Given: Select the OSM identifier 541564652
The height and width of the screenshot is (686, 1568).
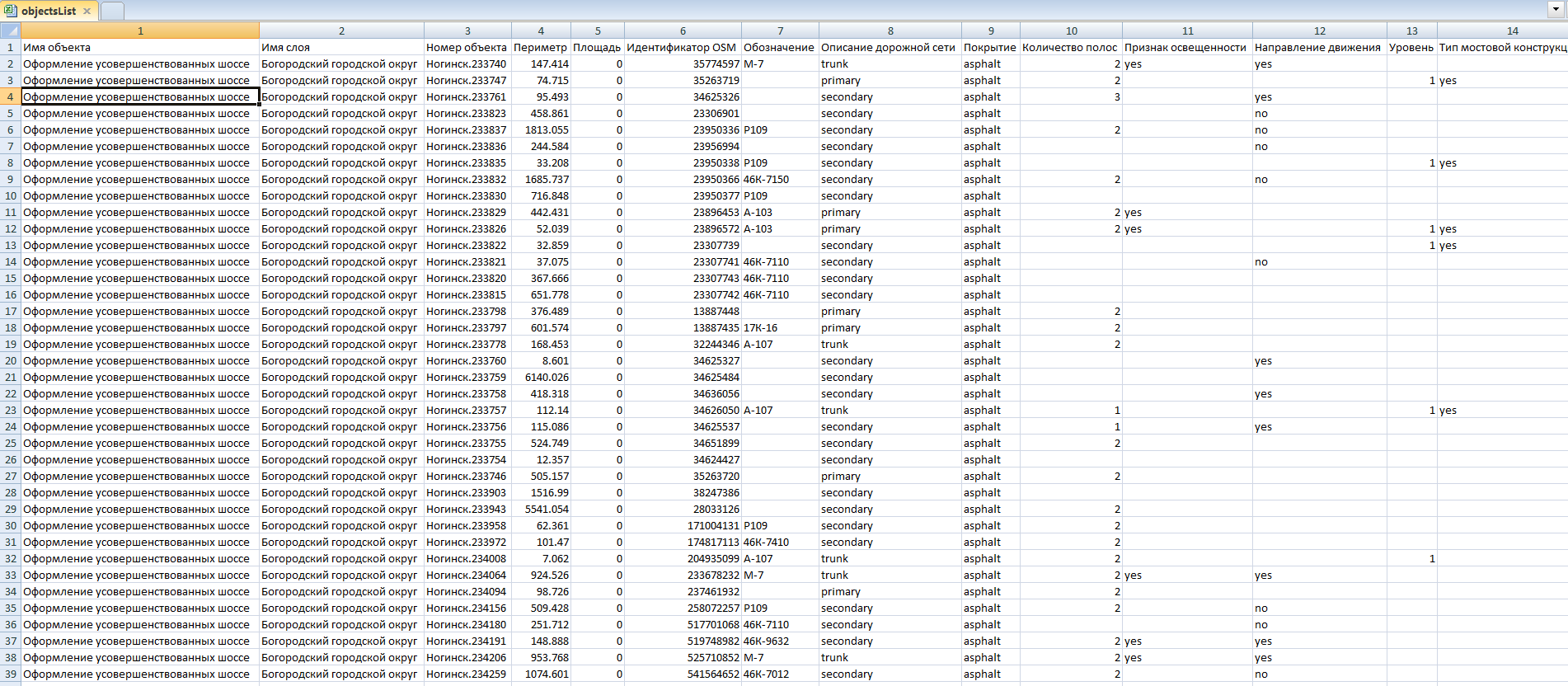Looking at the screenshot, I should pyautogui.click(x=683, y=674).
